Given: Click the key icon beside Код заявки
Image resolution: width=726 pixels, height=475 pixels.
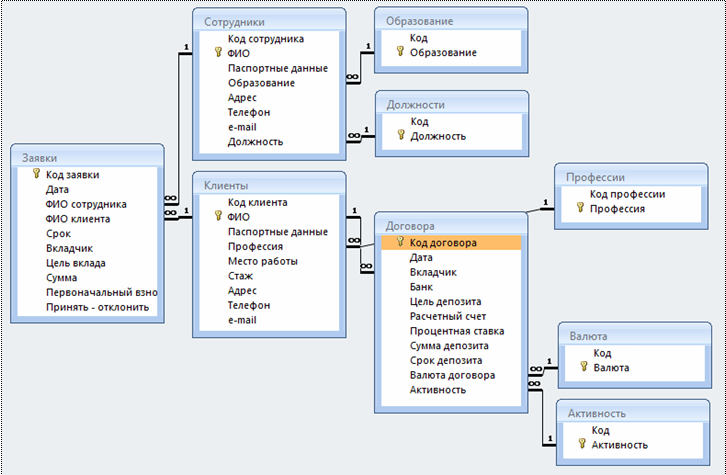Looking at the screenshot, I should pyautogui.click(x=35, y=174).
